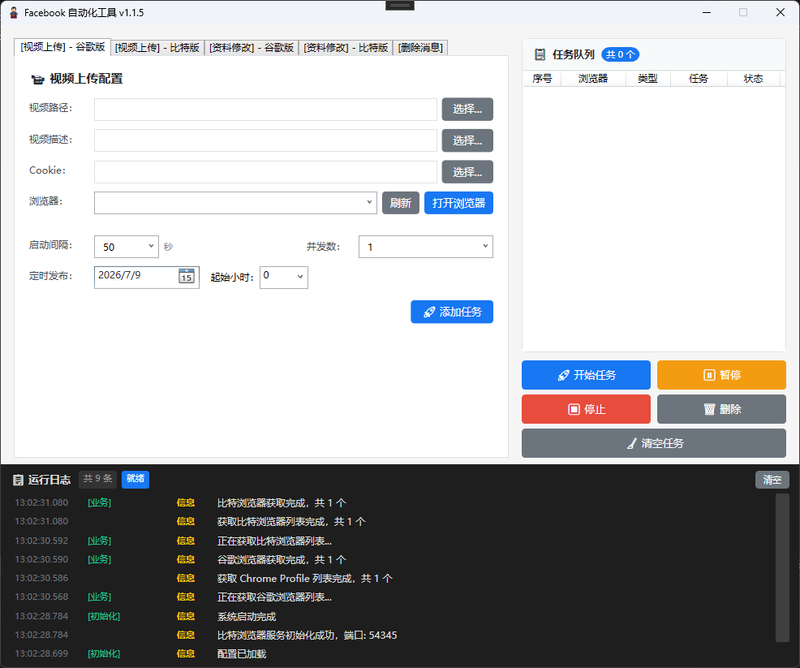Click 选择 button for 视频描述
This screenshot has width=800, height=668.
[x=467, y=140]
